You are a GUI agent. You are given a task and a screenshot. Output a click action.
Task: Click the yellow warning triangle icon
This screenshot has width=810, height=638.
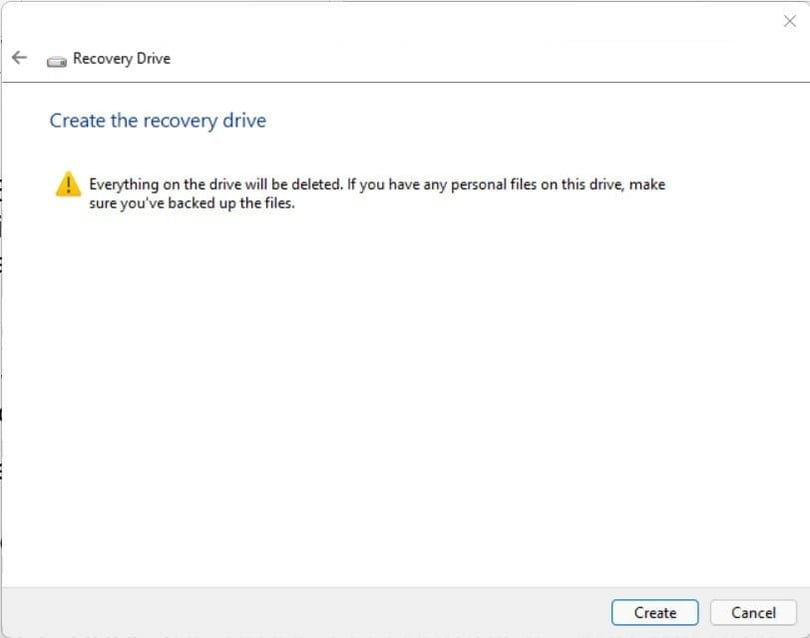[x=68, y=184]
